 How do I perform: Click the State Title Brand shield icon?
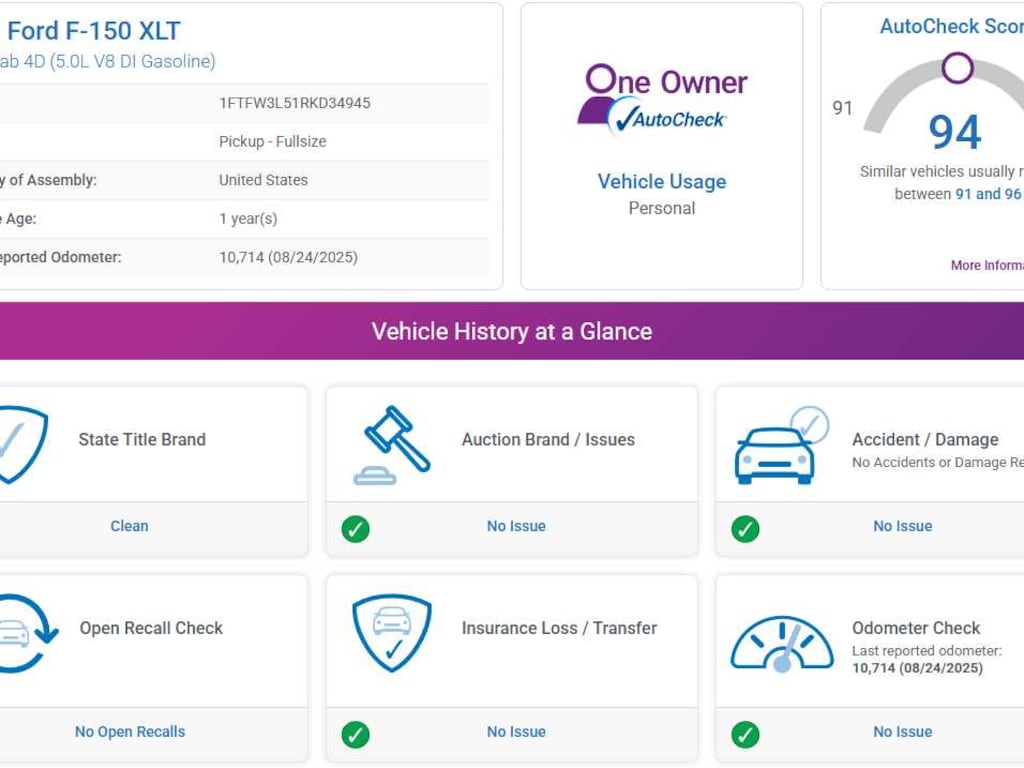pos(20,444)
